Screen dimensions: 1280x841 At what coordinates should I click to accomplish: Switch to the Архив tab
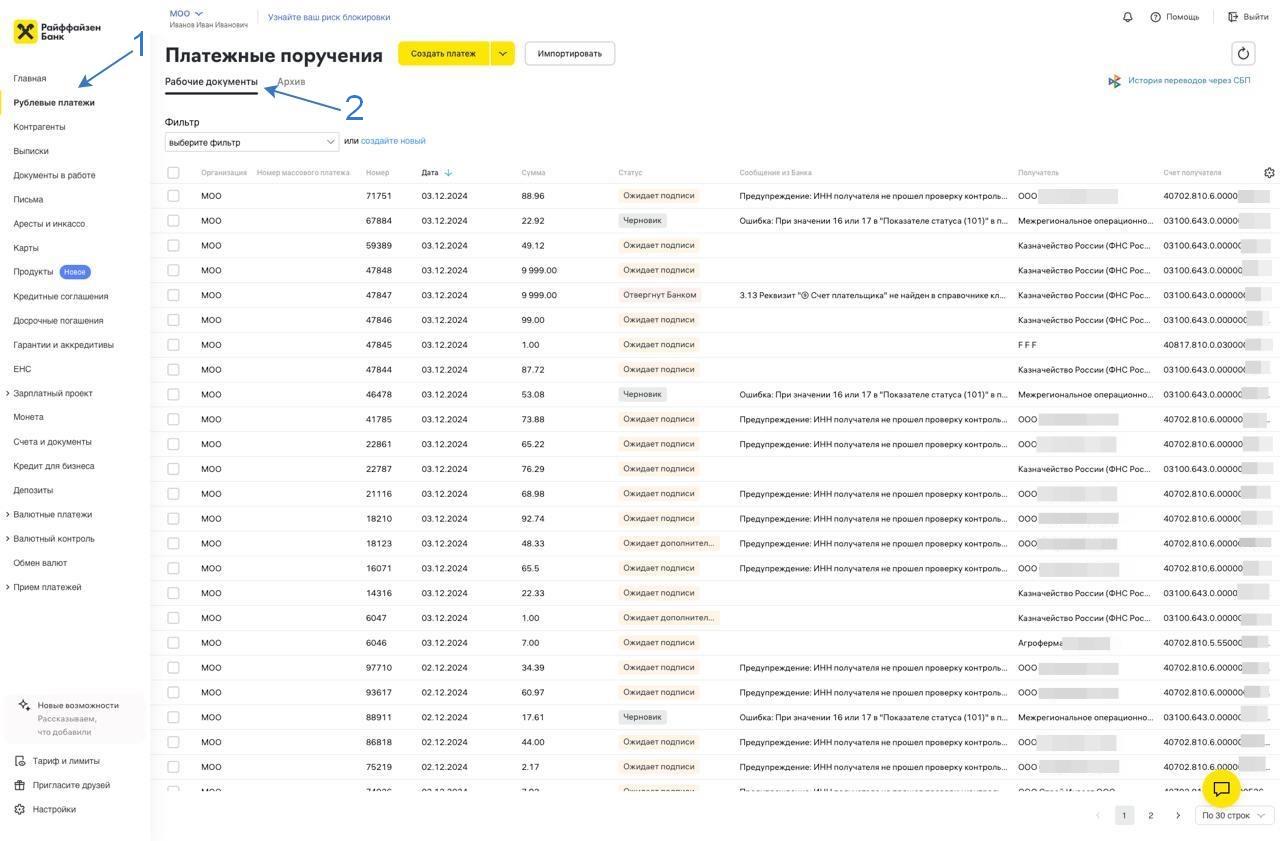(291, 82)
